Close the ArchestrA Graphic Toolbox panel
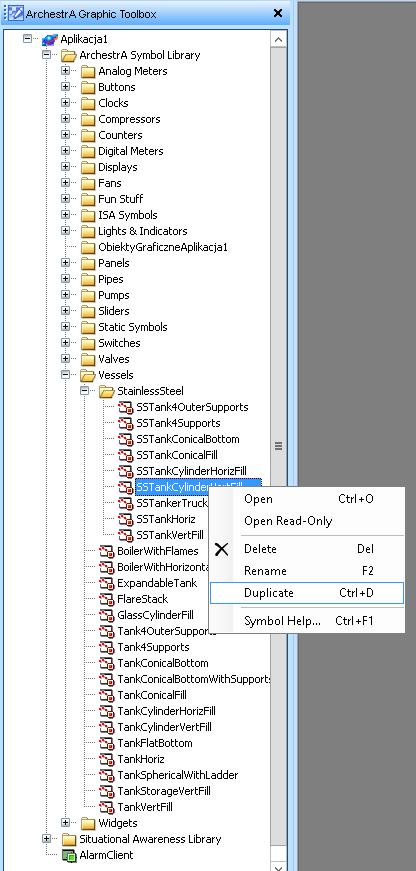This screenshot has height=871, width=416. click(x=278, y=13)
